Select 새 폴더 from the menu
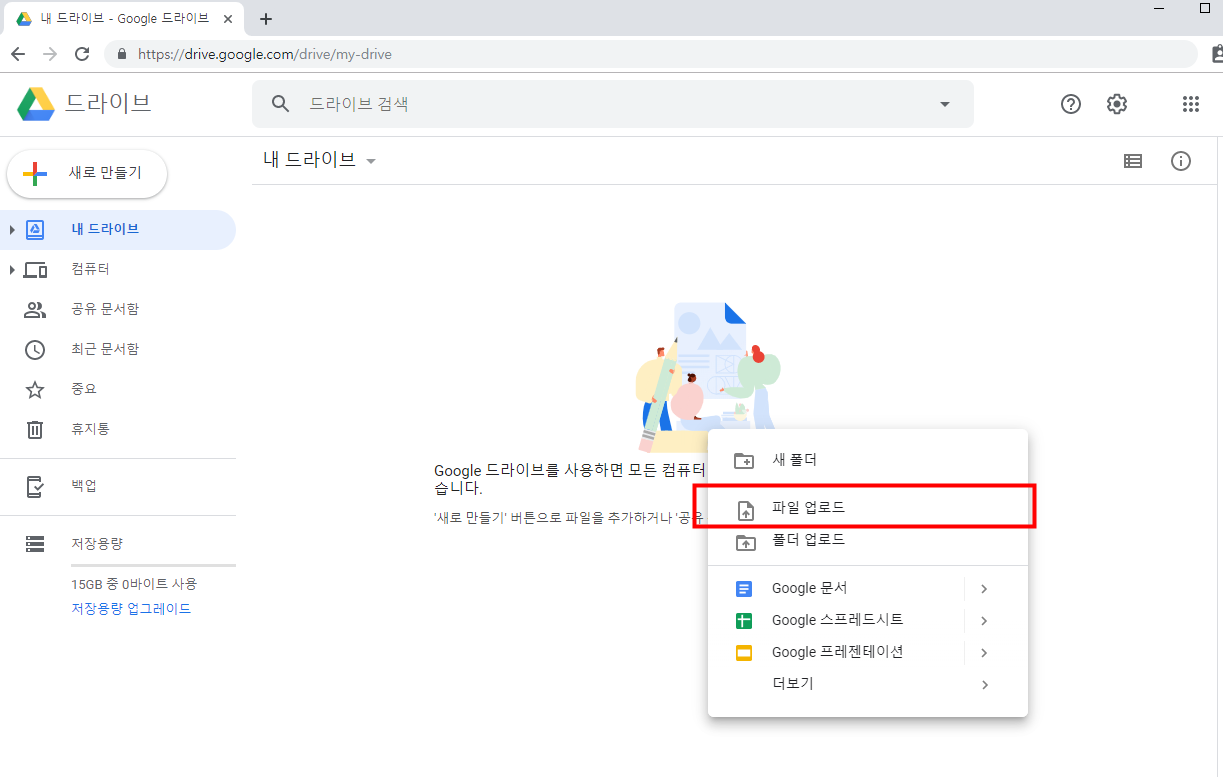The width and height of the screenshot is (1223, 777). (x=868, y=460)
